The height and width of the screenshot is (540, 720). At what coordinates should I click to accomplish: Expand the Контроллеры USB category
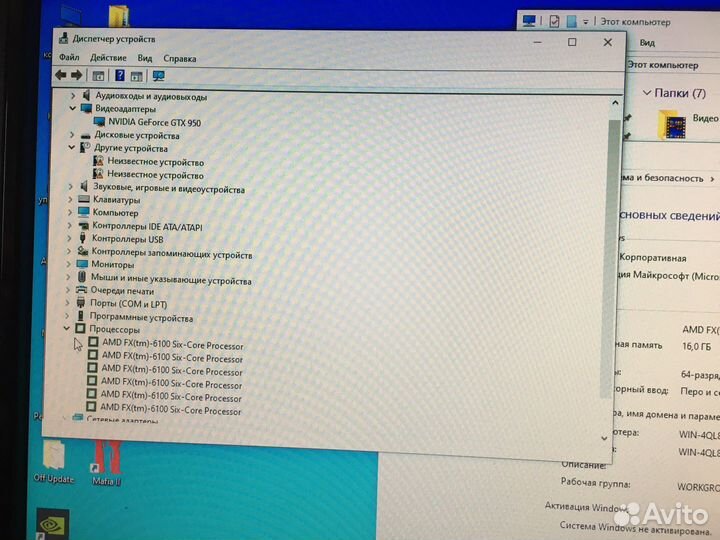70,240
